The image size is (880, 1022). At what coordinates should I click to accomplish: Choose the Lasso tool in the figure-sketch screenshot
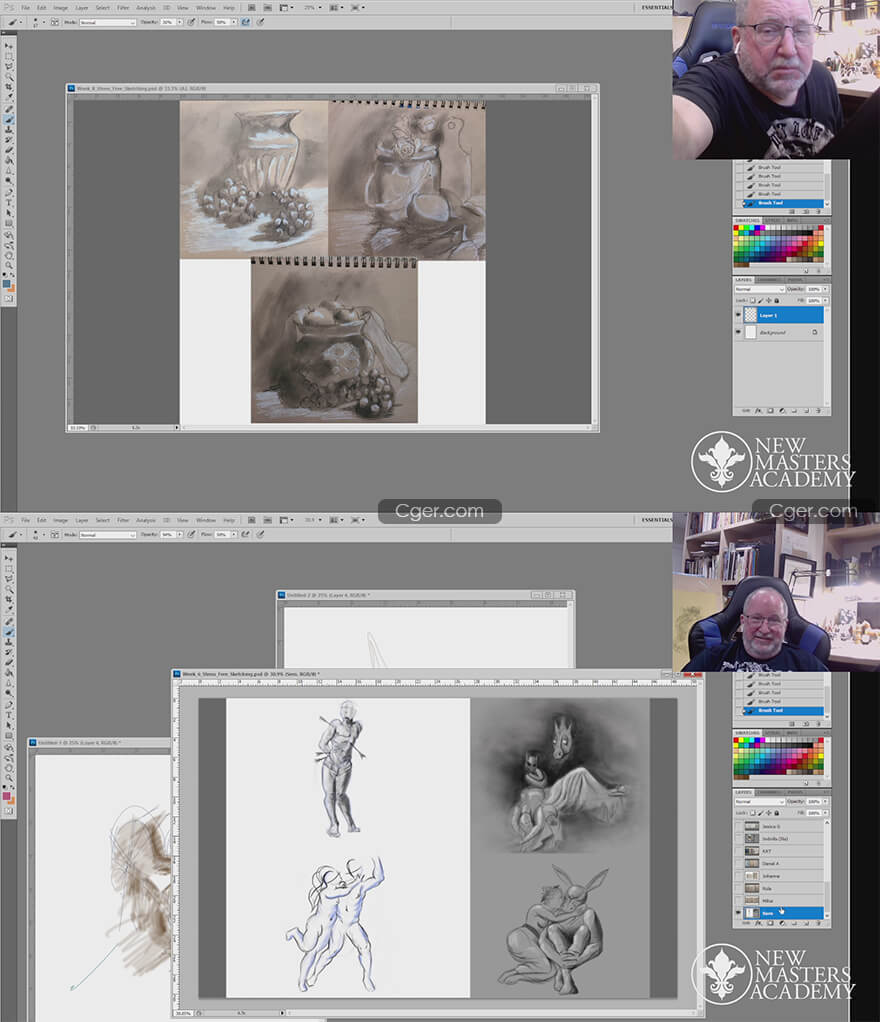pos(8,579)
